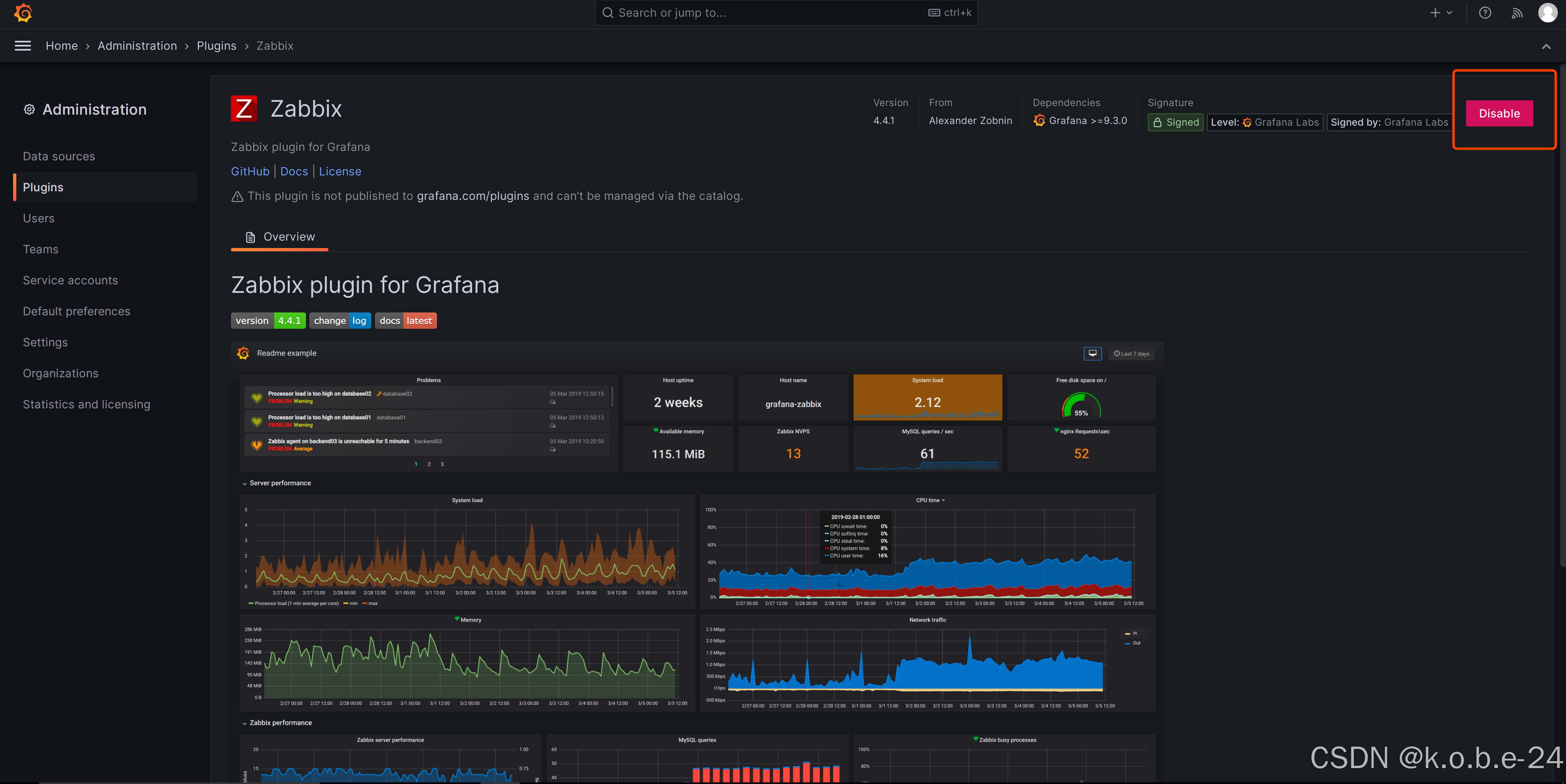Click the Signed lock badge
1566x784 pixels.
coord(1175,122)
